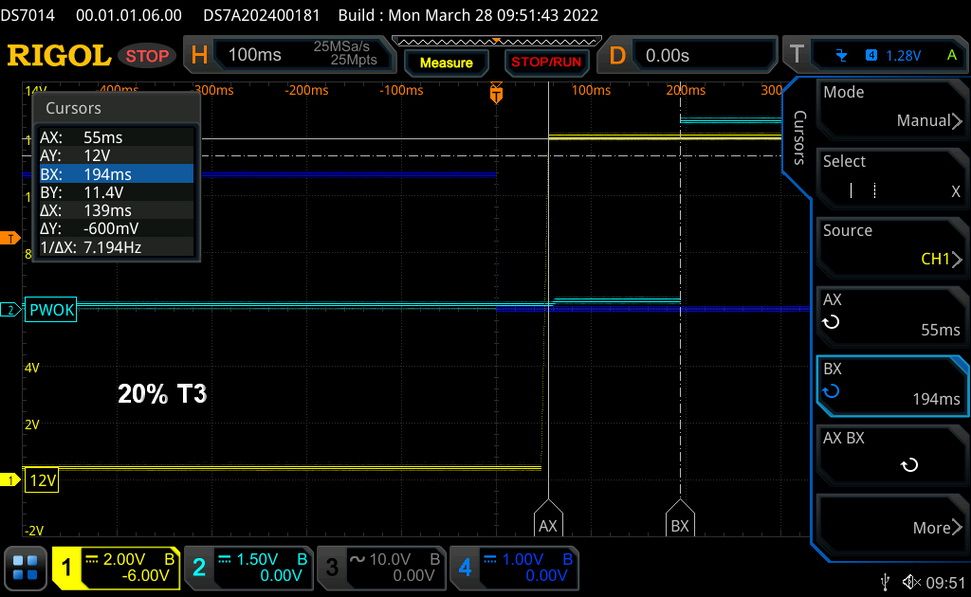Toggle channel 2 badge
The width and height of the screenshot is (971, 597).
click(x=199, y=568)
